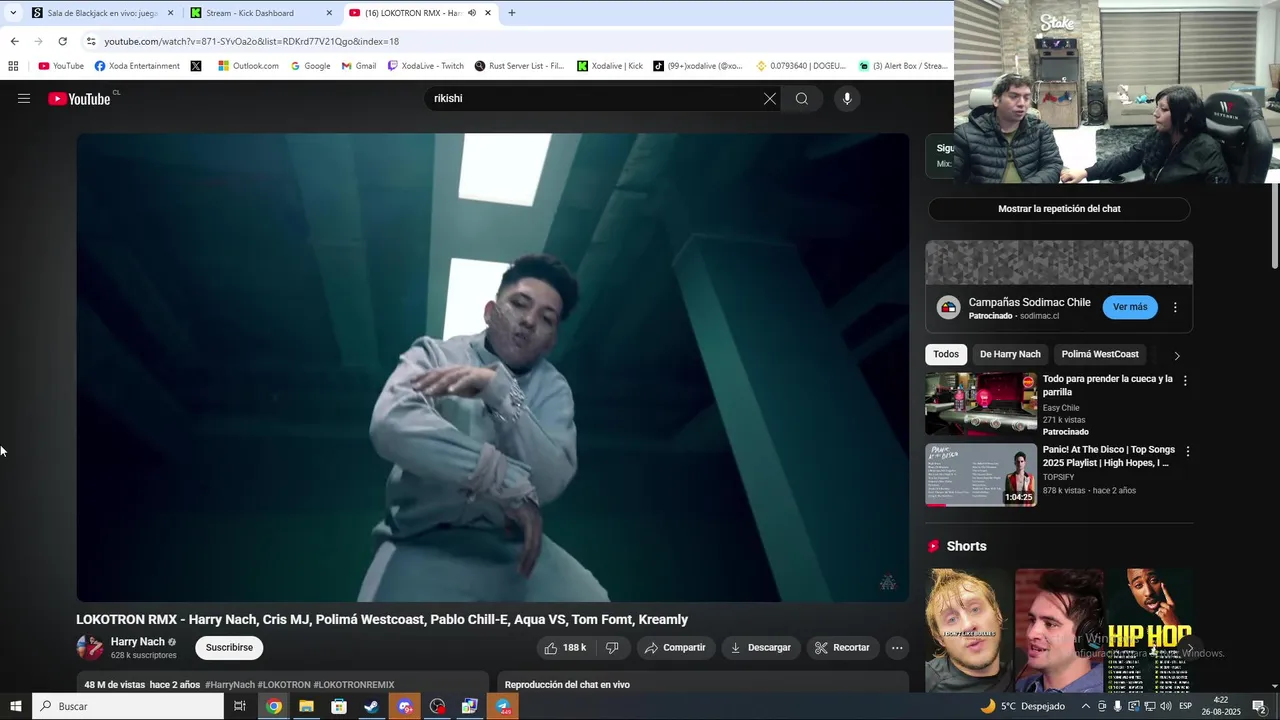Select the LOKOTRON RMX browser tab
Viewport: 1280px width, 720px height.
pyautogui.click(x=420, y=13)
